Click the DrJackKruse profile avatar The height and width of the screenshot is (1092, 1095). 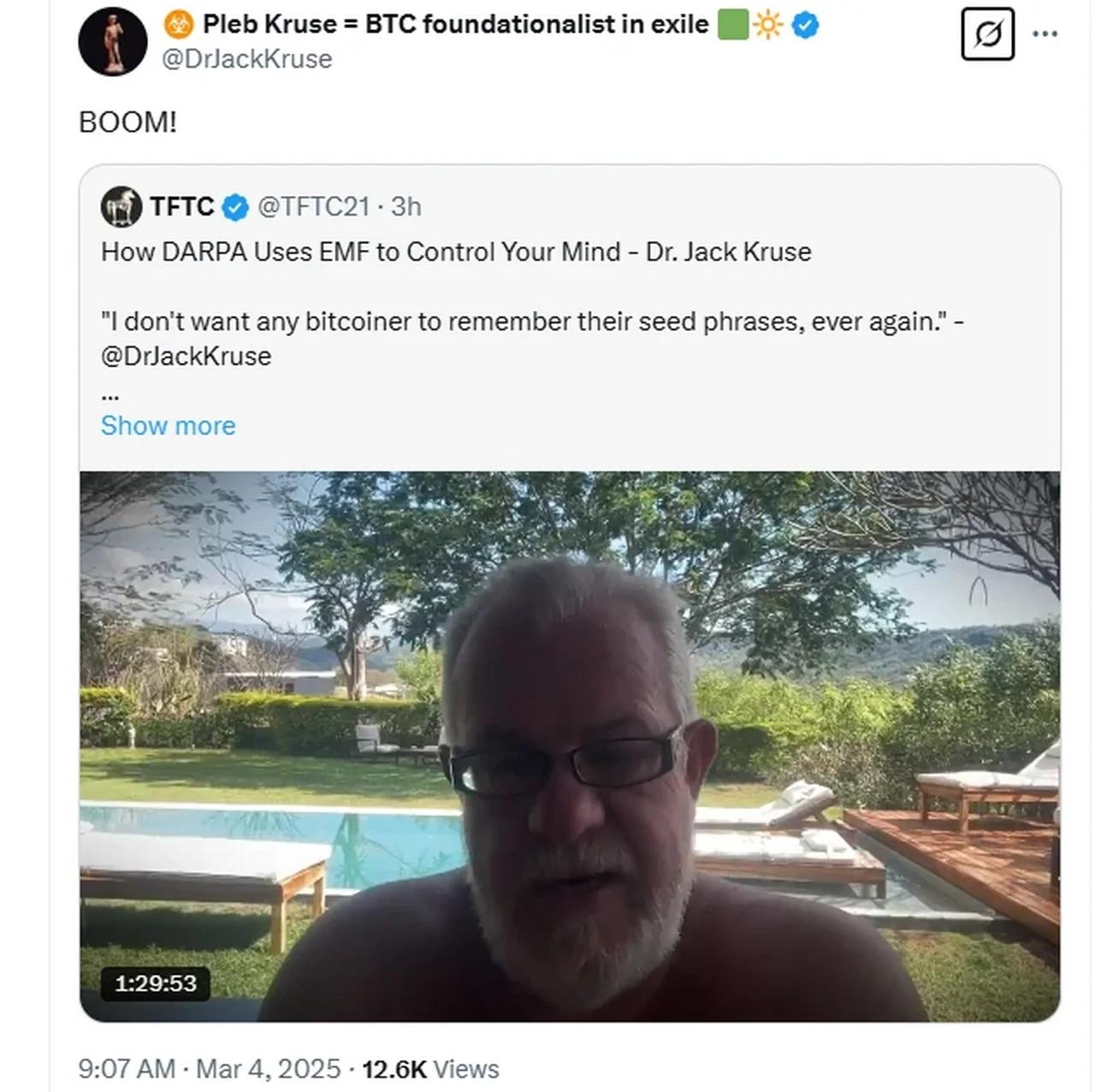pos(112,41)
